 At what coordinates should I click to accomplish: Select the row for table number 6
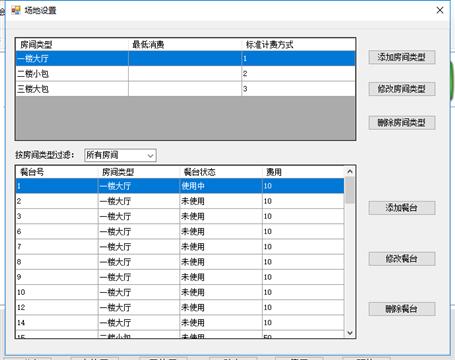pos(180,231)
